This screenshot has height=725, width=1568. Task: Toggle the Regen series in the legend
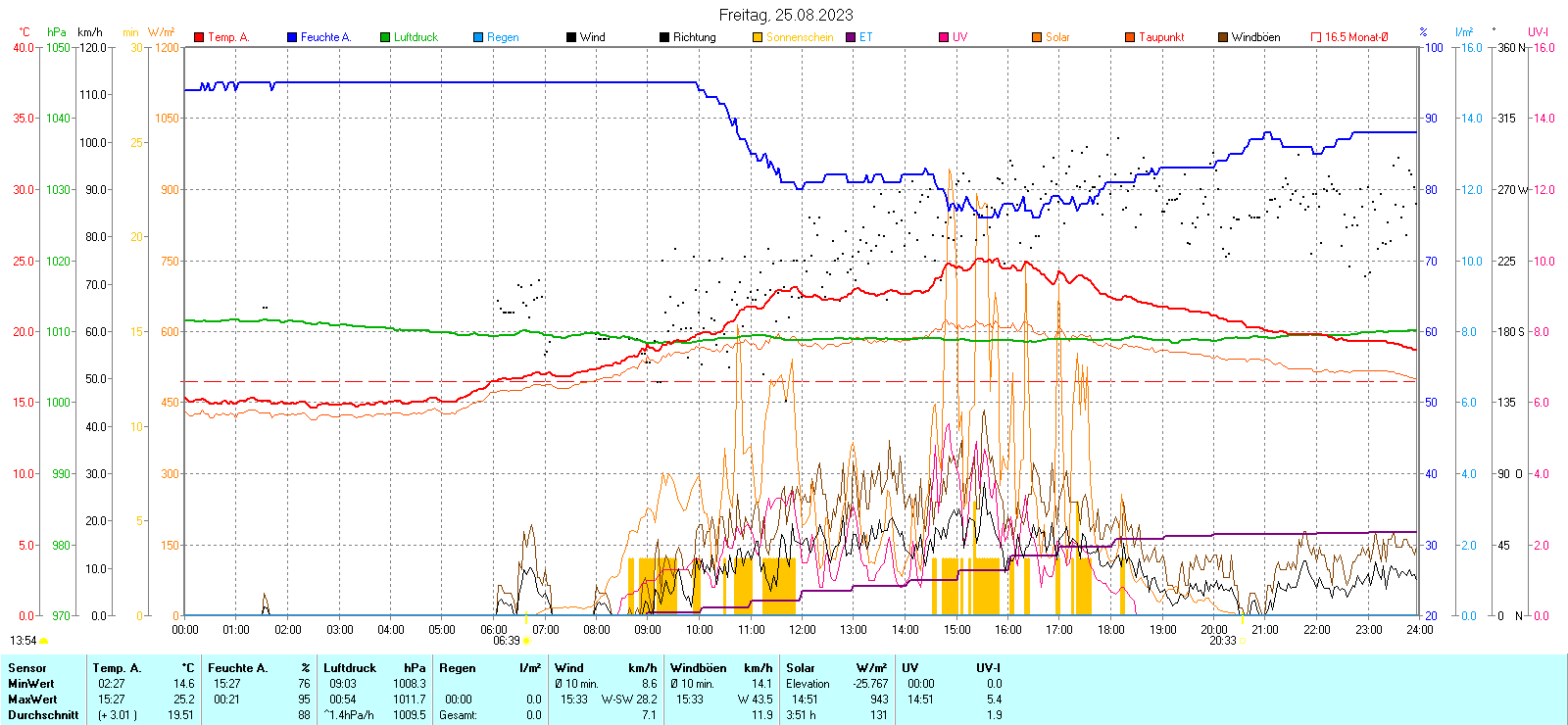(503, 37)
